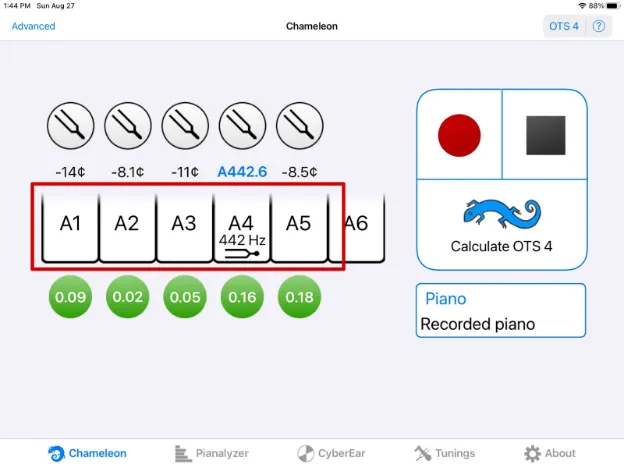The width and height of the screenshot is (624, 468).
Task: Switch to the CyberEar tab
Action: click(332, 453)
